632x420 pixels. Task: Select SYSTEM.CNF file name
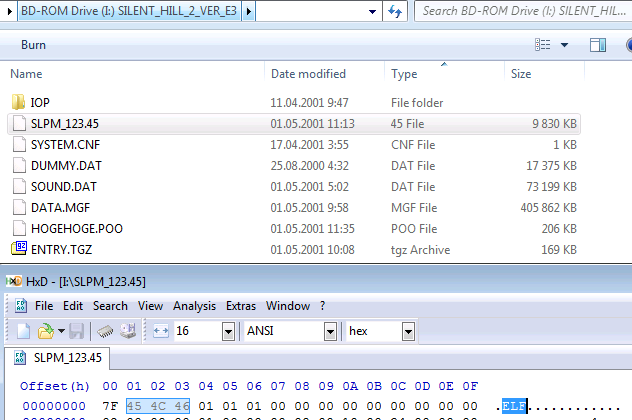click(65, 145)
